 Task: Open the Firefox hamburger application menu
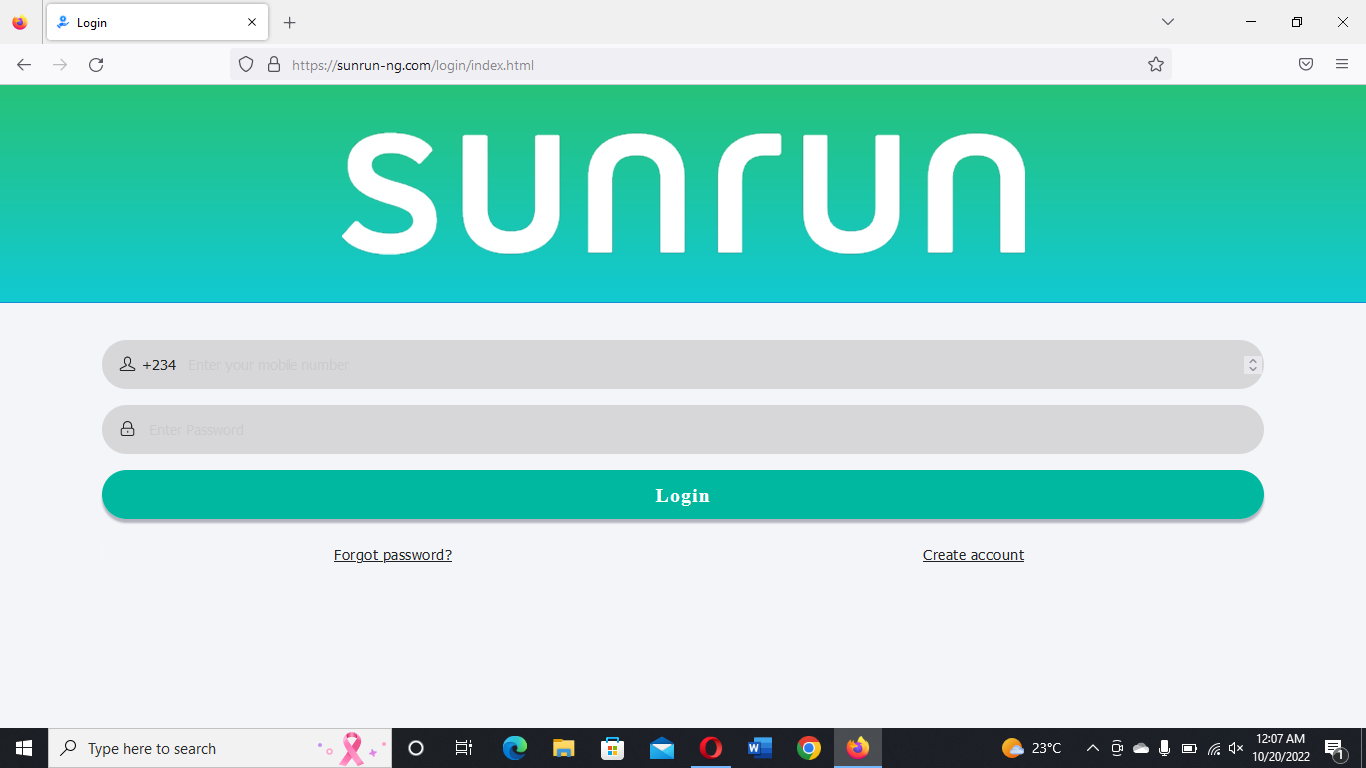click(1342, 65)
